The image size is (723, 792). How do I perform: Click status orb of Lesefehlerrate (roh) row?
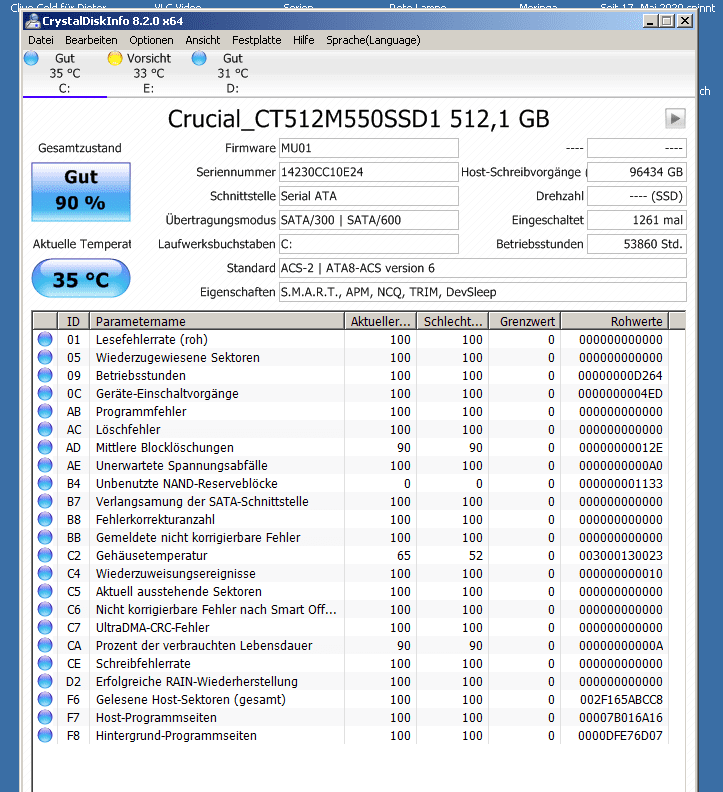(x=45, y=339)
